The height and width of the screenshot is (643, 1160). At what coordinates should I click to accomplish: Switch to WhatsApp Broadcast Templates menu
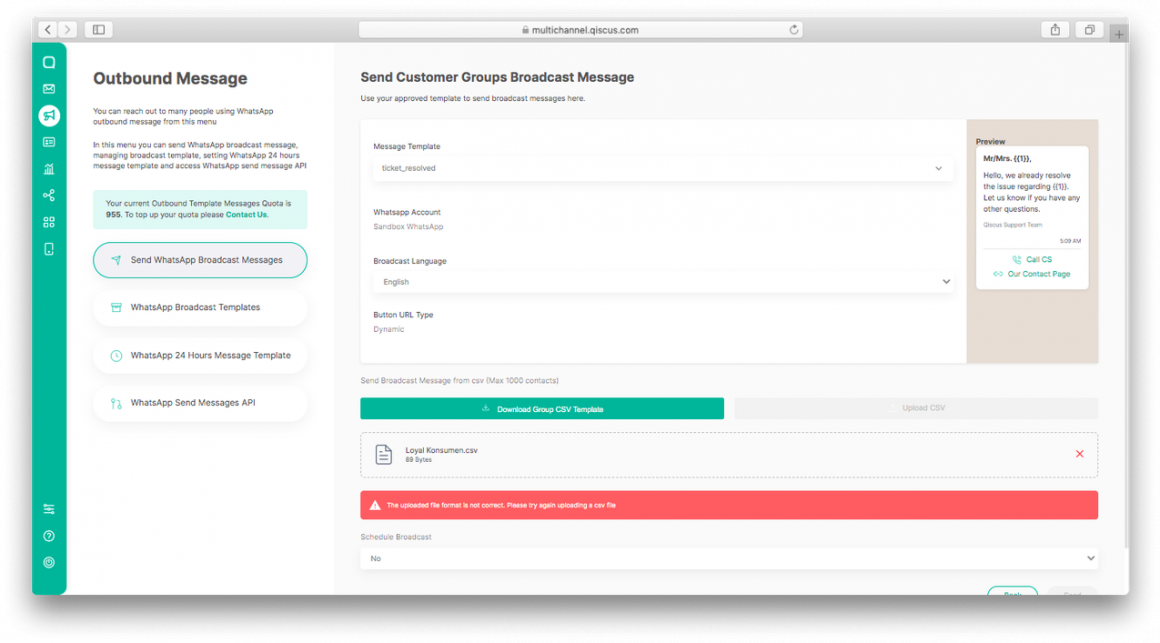coord(200,308)
